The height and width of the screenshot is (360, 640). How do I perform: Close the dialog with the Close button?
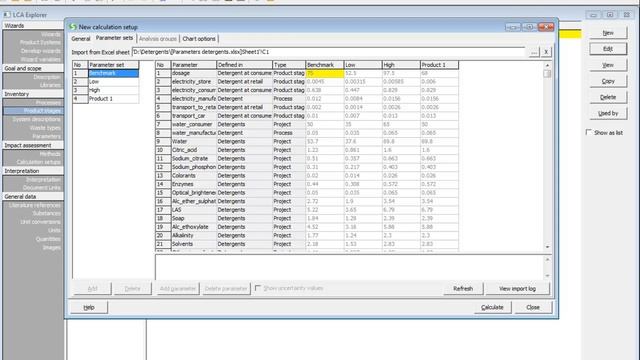click(533, 307)
